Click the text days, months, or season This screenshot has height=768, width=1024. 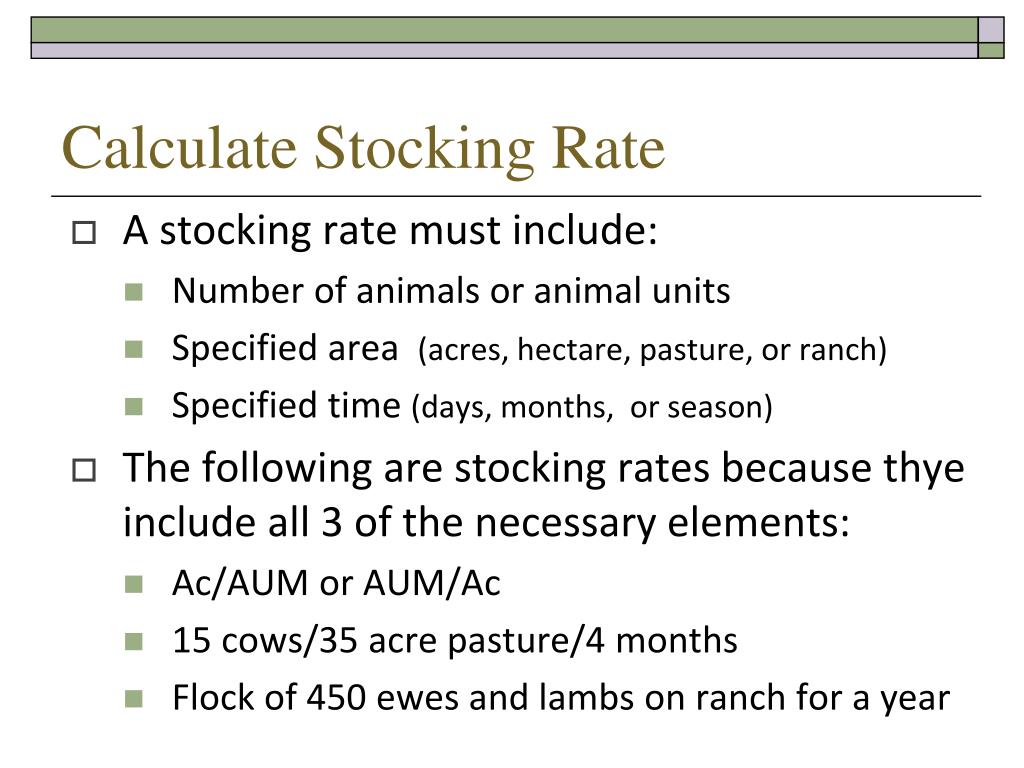coord(592,408)
